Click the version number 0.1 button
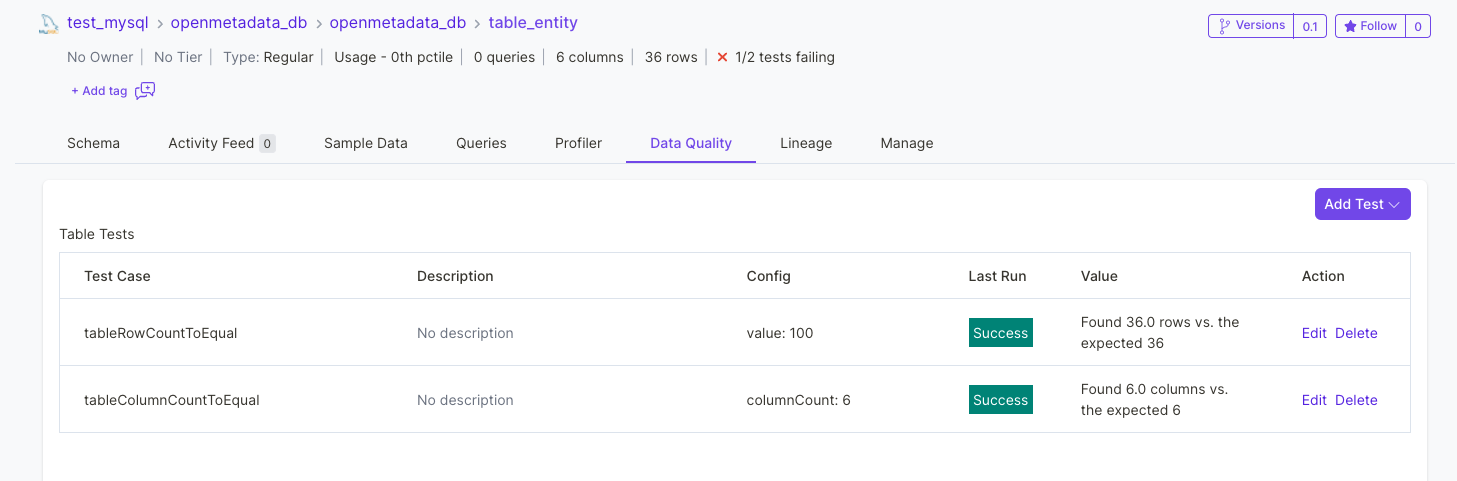Viewport: 1457px width, 481px height. tap(1309, 26)
